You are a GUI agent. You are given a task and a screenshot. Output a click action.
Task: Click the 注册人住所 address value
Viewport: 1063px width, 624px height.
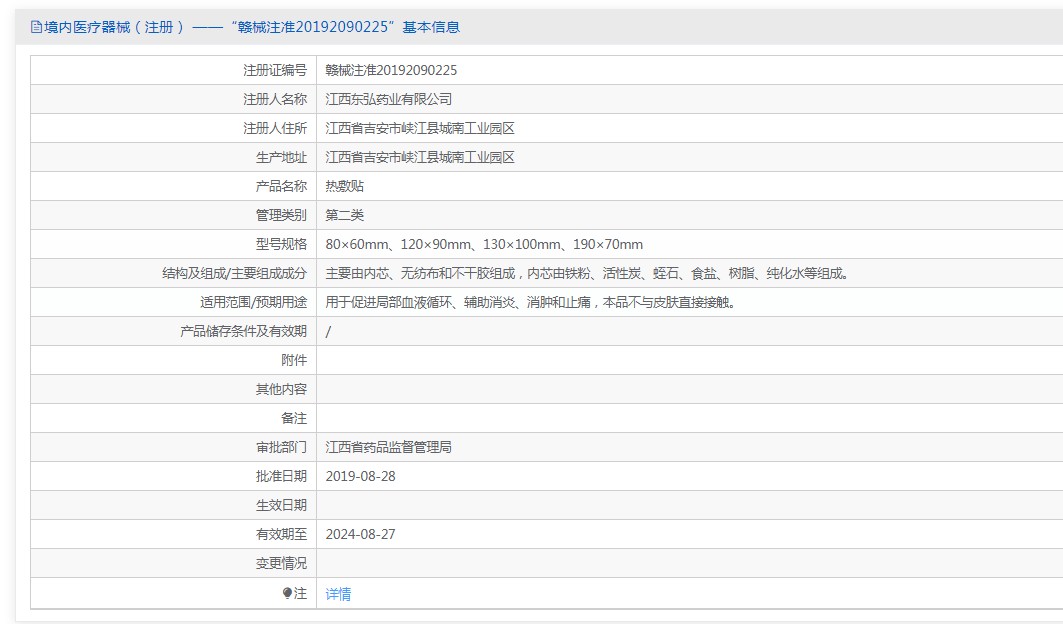click(x=420, y=128)
